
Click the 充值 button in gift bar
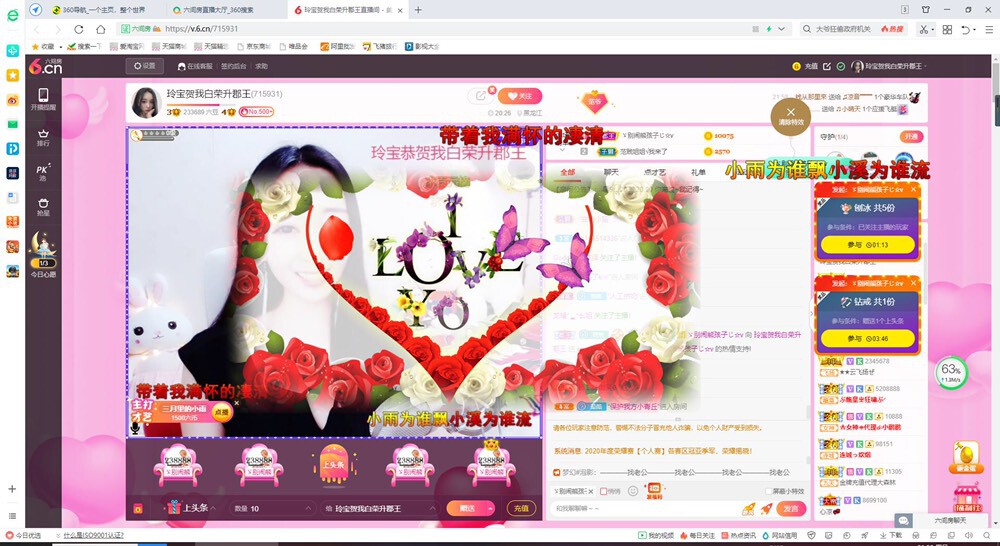(521, 508)
